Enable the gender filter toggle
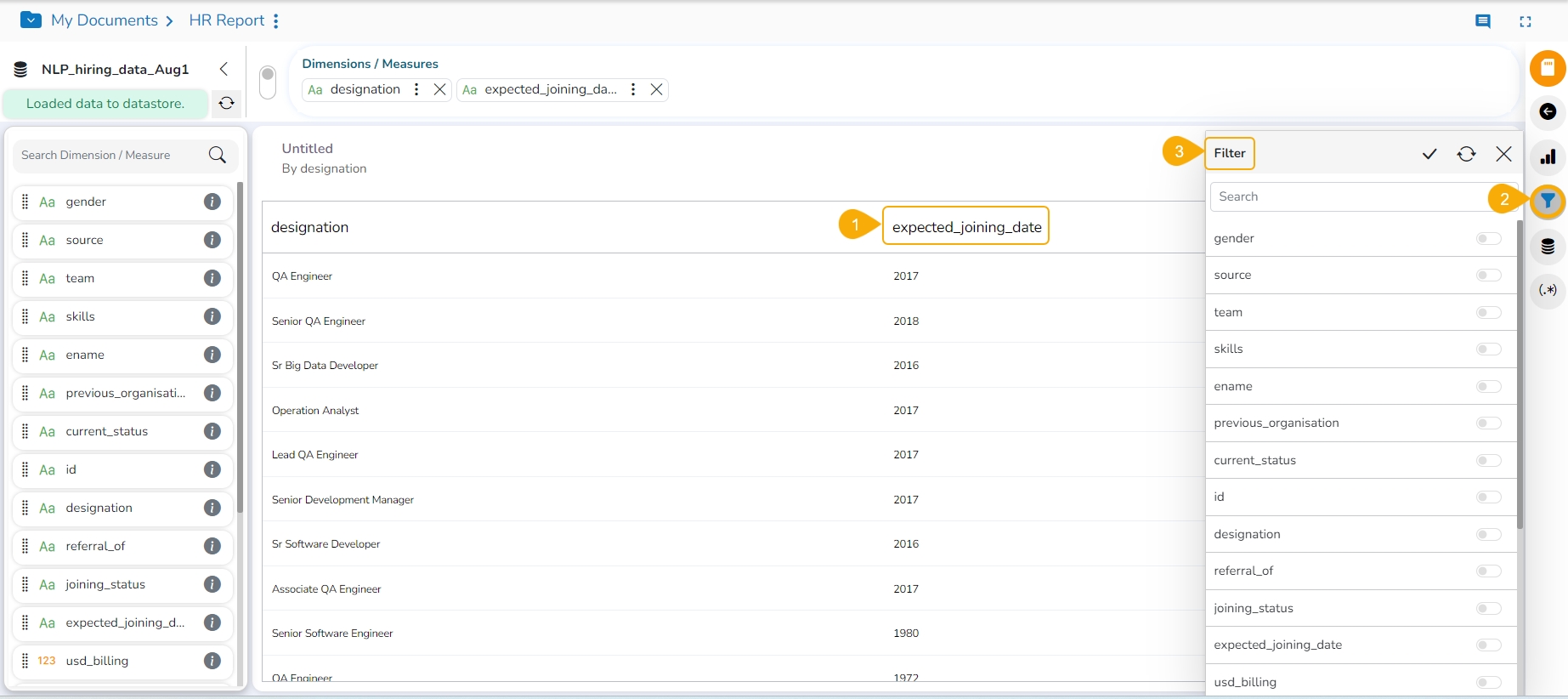Screen dimensions: 1568x699 1488,239
